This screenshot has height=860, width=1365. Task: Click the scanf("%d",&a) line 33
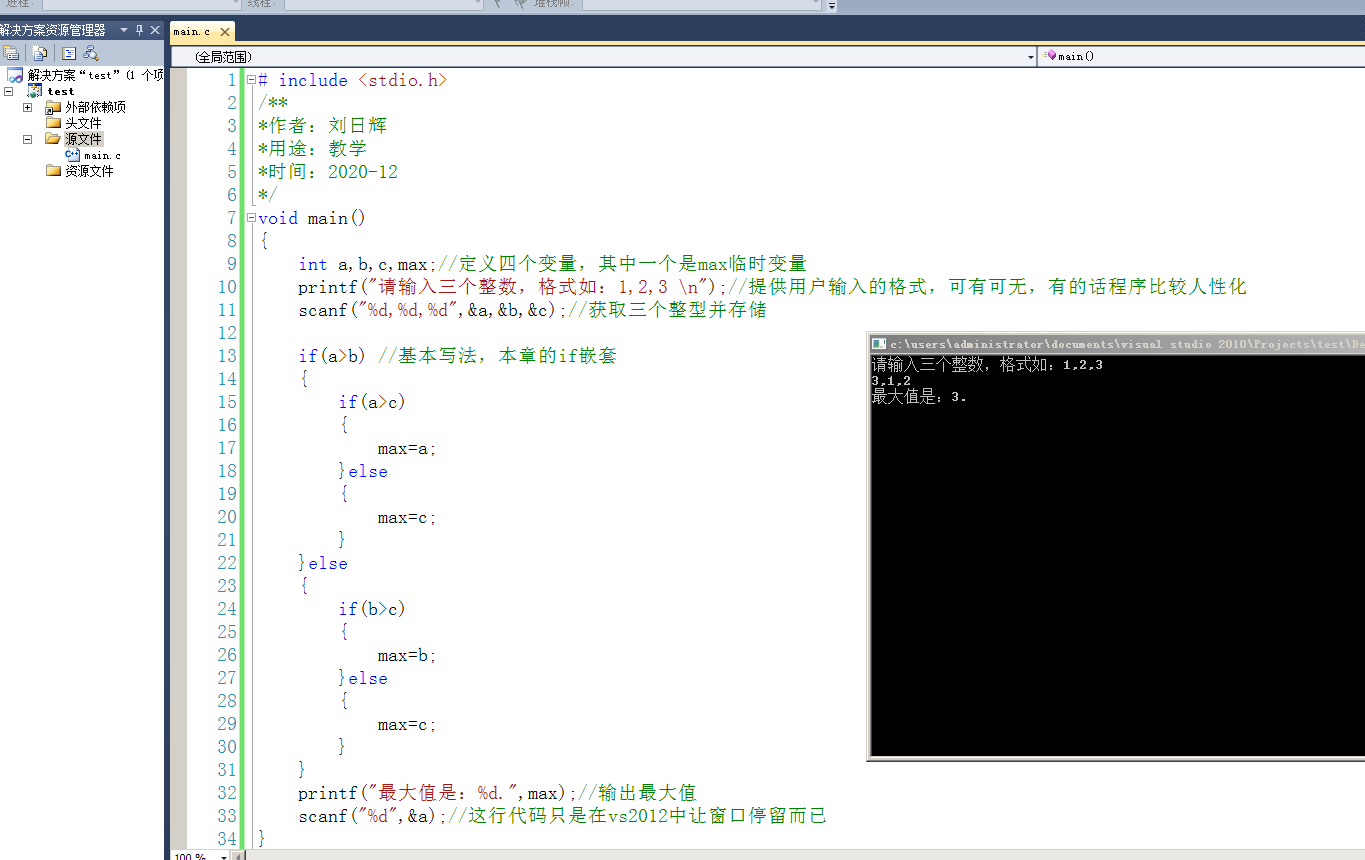pos(562,816)
